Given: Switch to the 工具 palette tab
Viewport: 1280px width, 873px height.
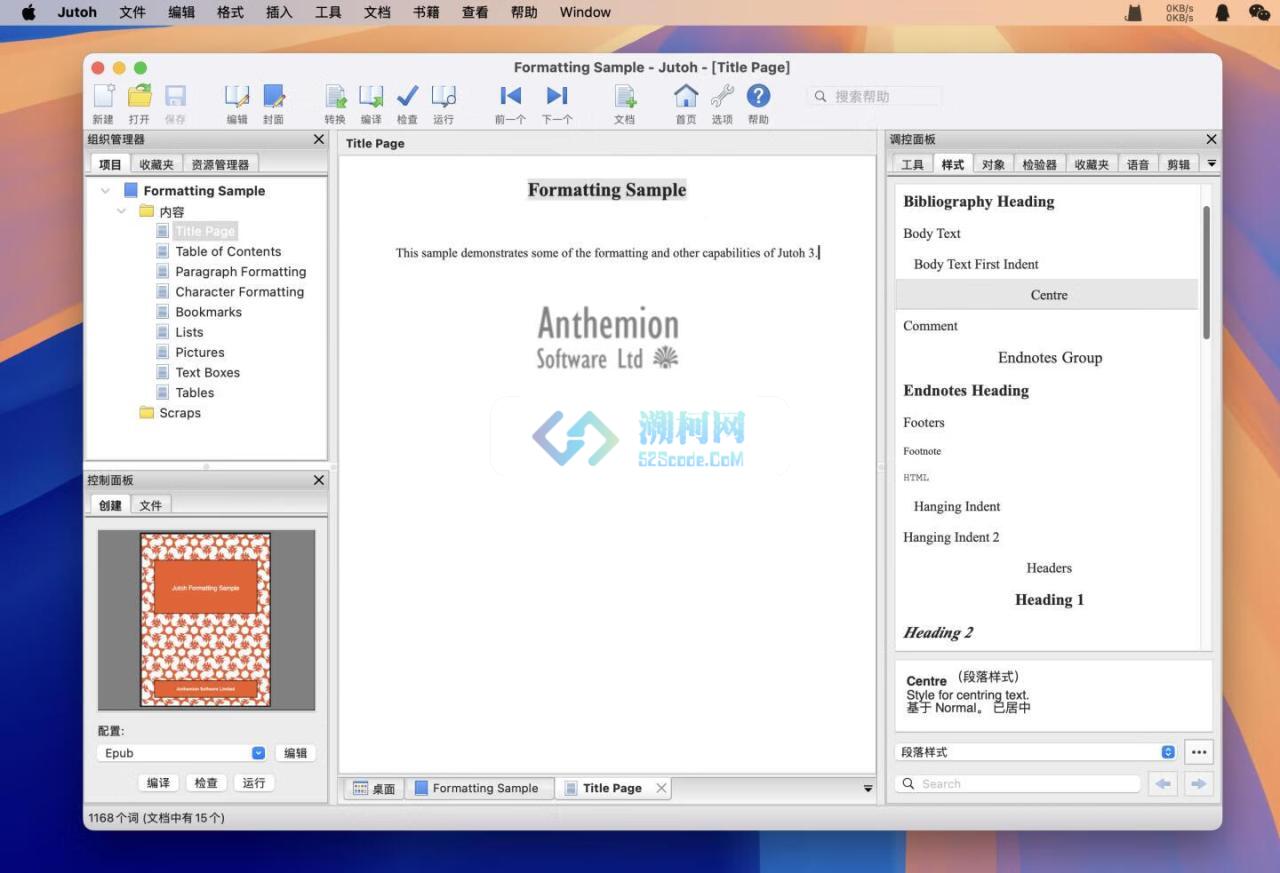Looking at the screenshot, I should (x=913, y=164).
